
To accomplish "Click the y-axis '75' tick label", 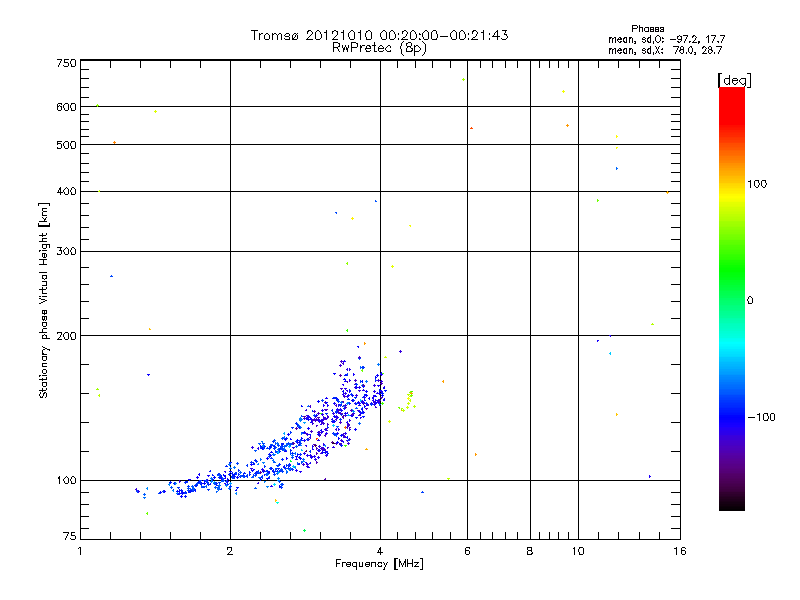I will 69,536.
